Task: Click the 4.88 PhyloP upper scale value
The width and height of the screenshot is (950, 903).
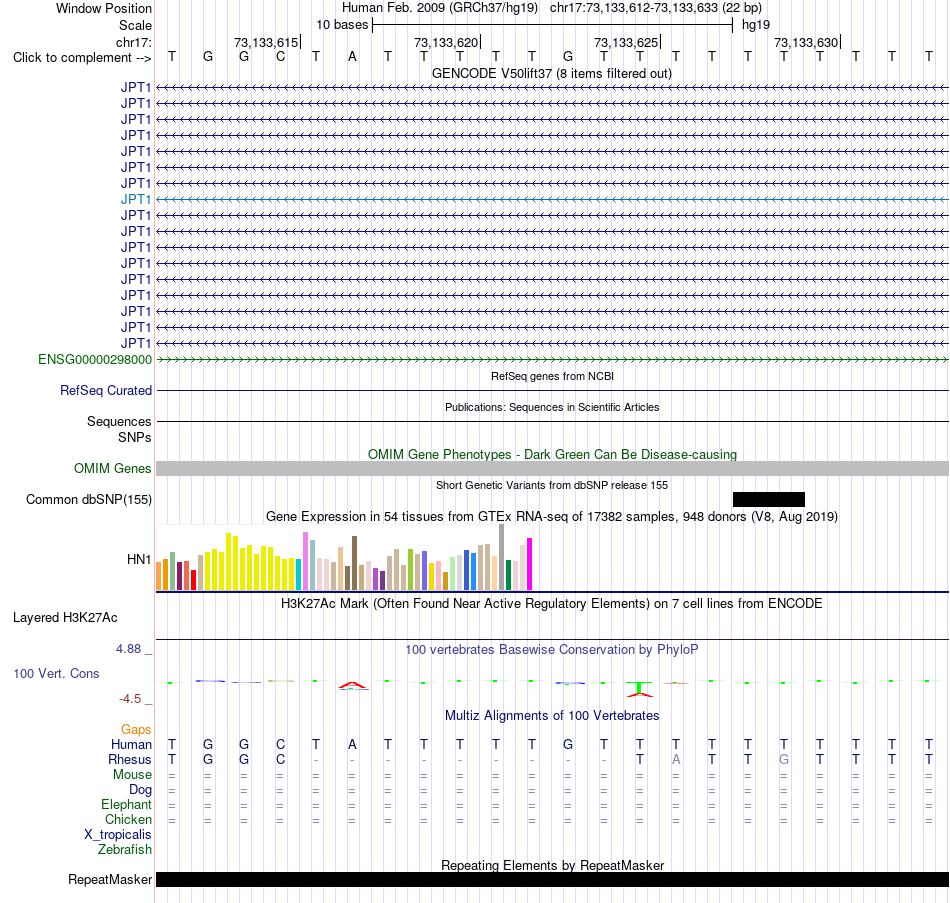Action: tap(128, 648)
